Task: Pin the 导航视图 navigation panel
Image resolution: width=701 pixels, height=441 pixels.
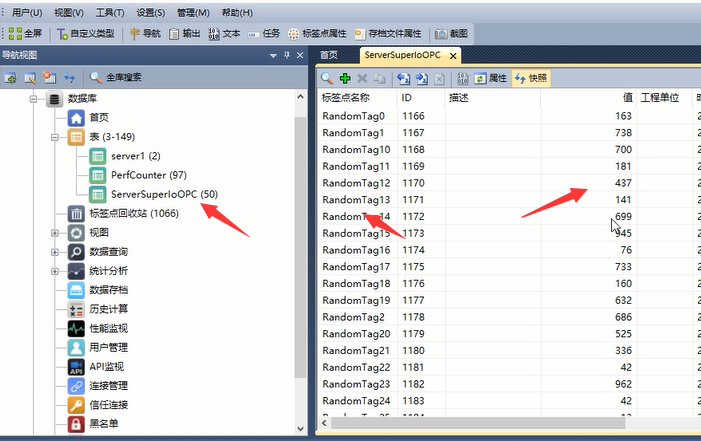Action: [x=287, y=55]
